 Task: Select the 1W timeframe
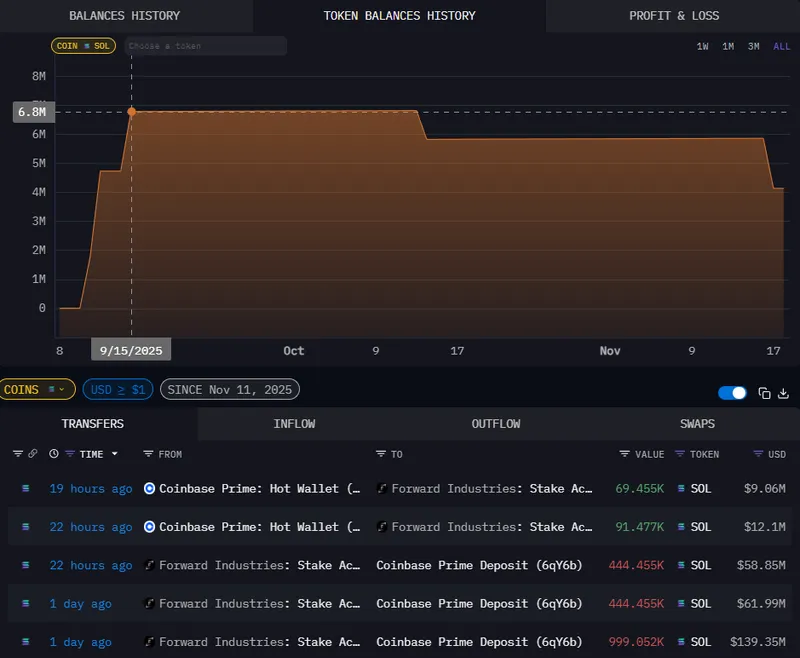pos(705,46)
